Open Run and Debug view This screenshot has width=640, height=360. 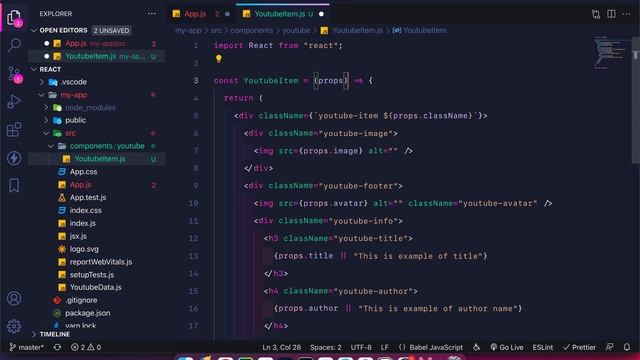[14, 102]
